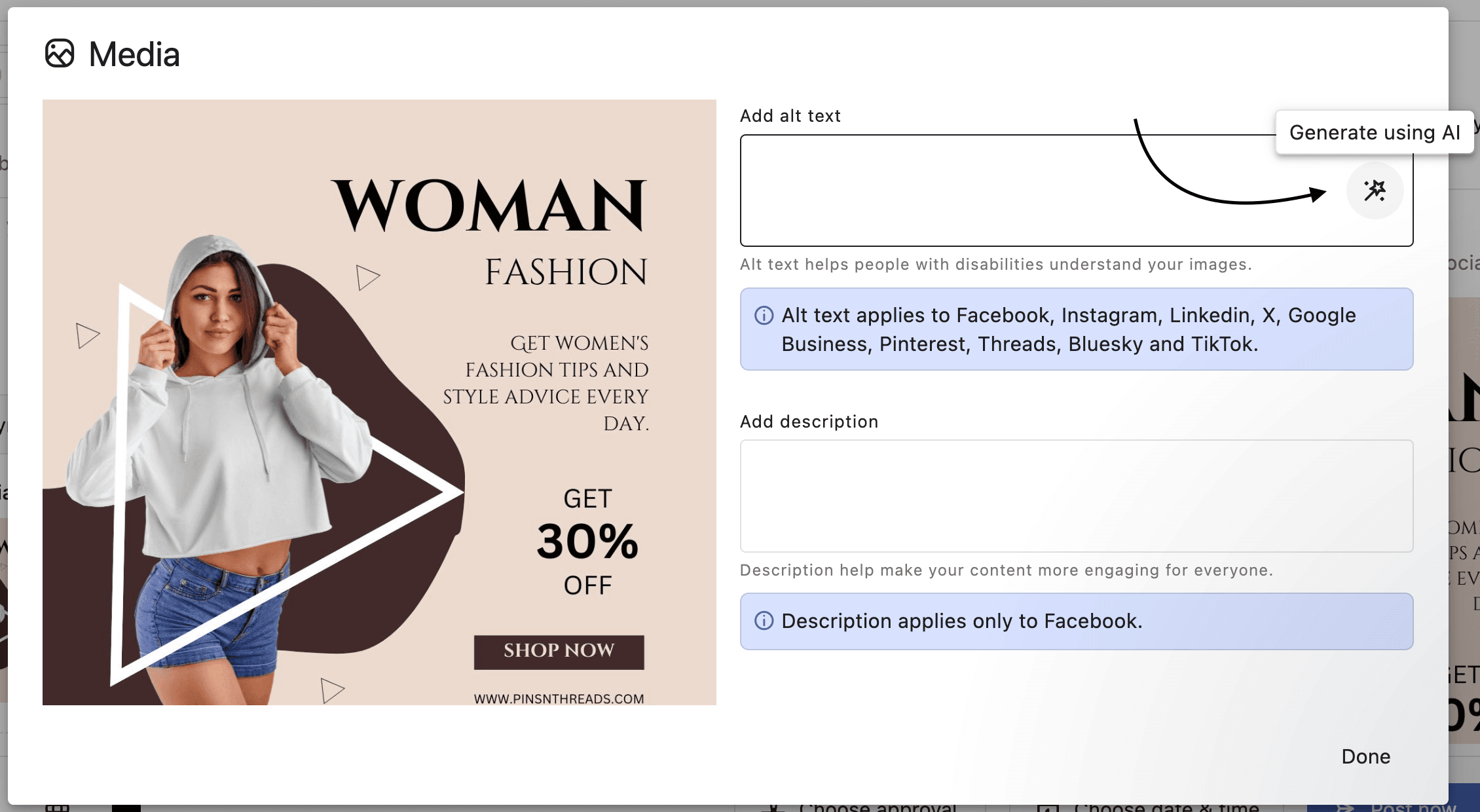
Task: Focus the Add description text area
Action: click(1076, 496)
